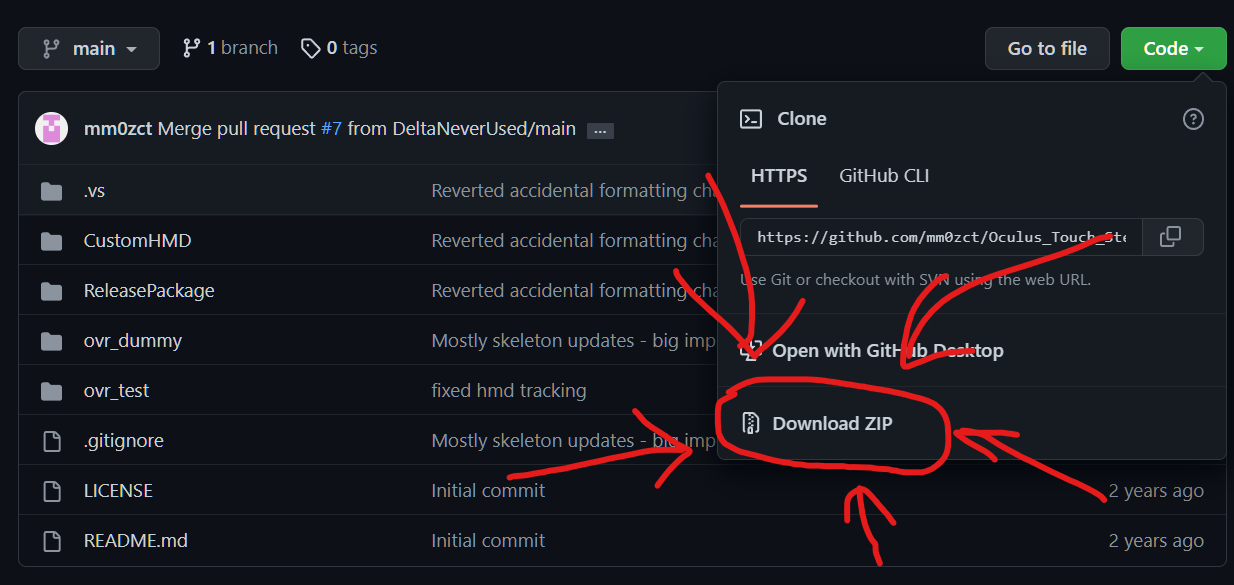Click the folder icon next to CustomHMD

pos(52,240)
